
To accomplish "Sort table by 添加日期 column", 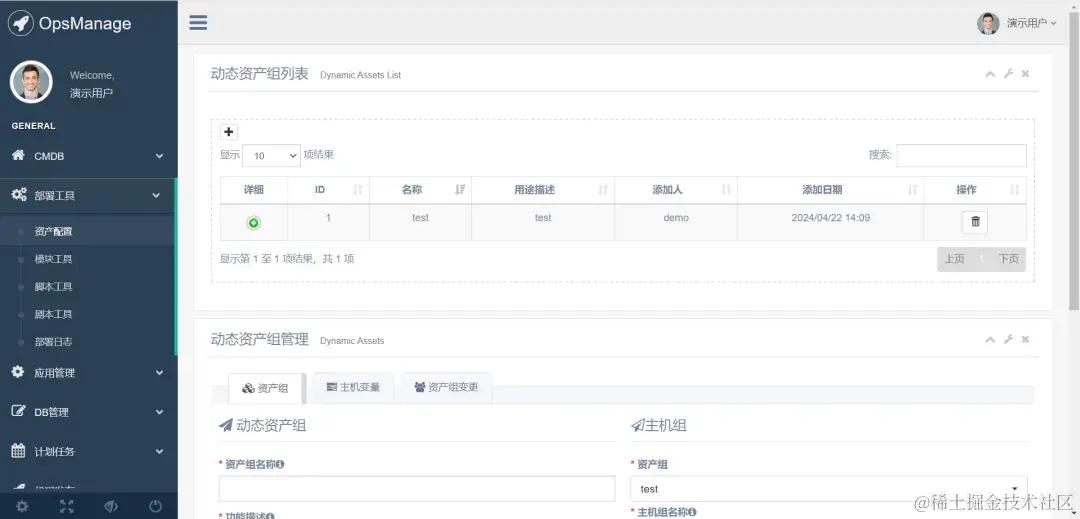I will pos(830,190).
